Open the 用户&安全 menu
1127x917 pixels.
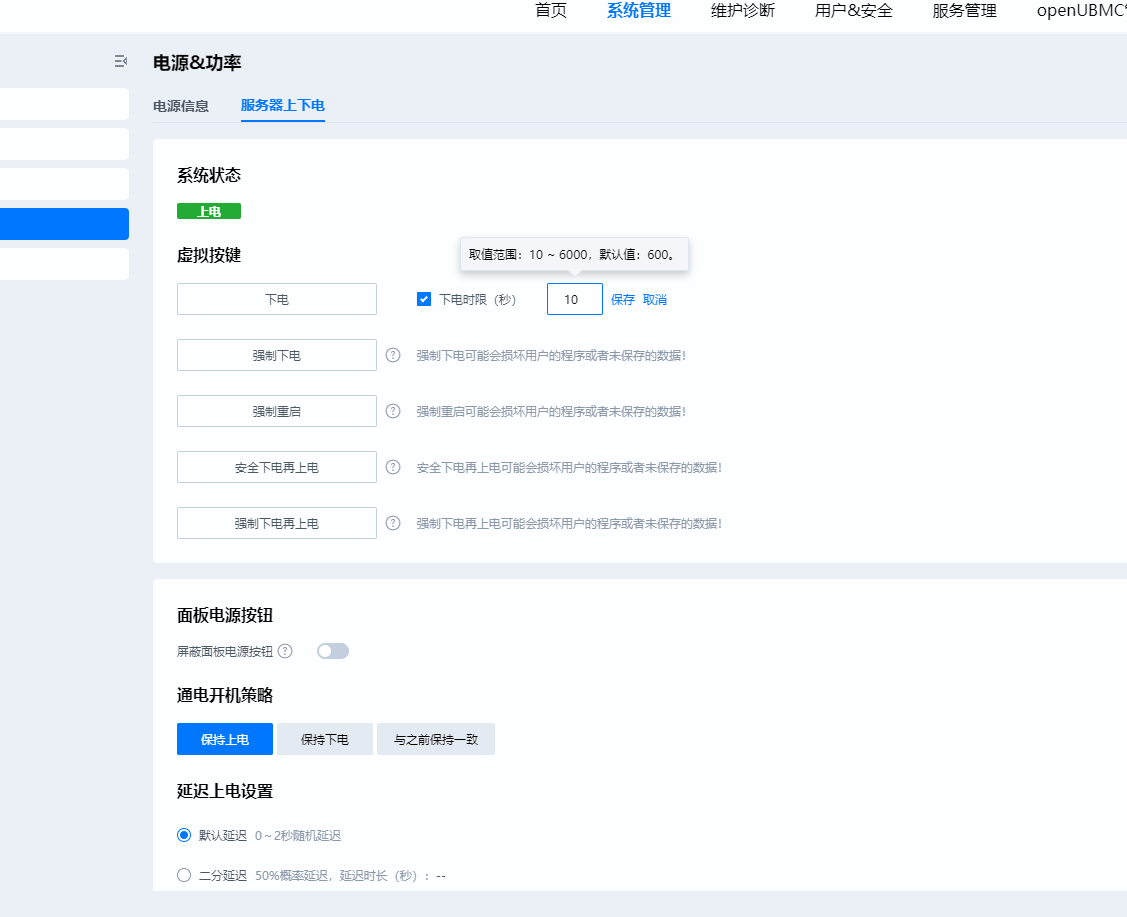click(x=853, y=11)
